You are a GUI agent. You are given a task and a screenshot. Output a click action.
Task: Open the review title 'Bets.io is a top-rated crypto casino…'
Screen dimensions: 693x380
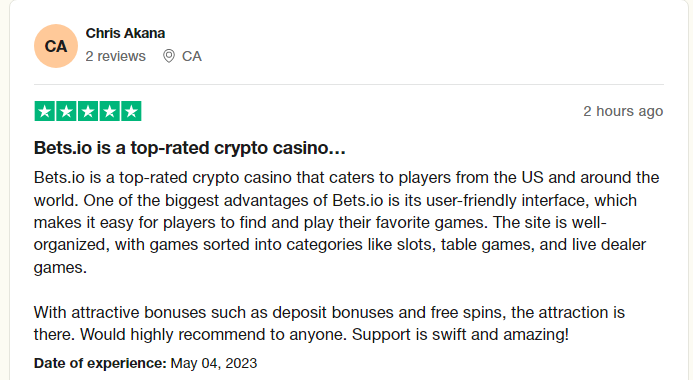coord(190,148)
